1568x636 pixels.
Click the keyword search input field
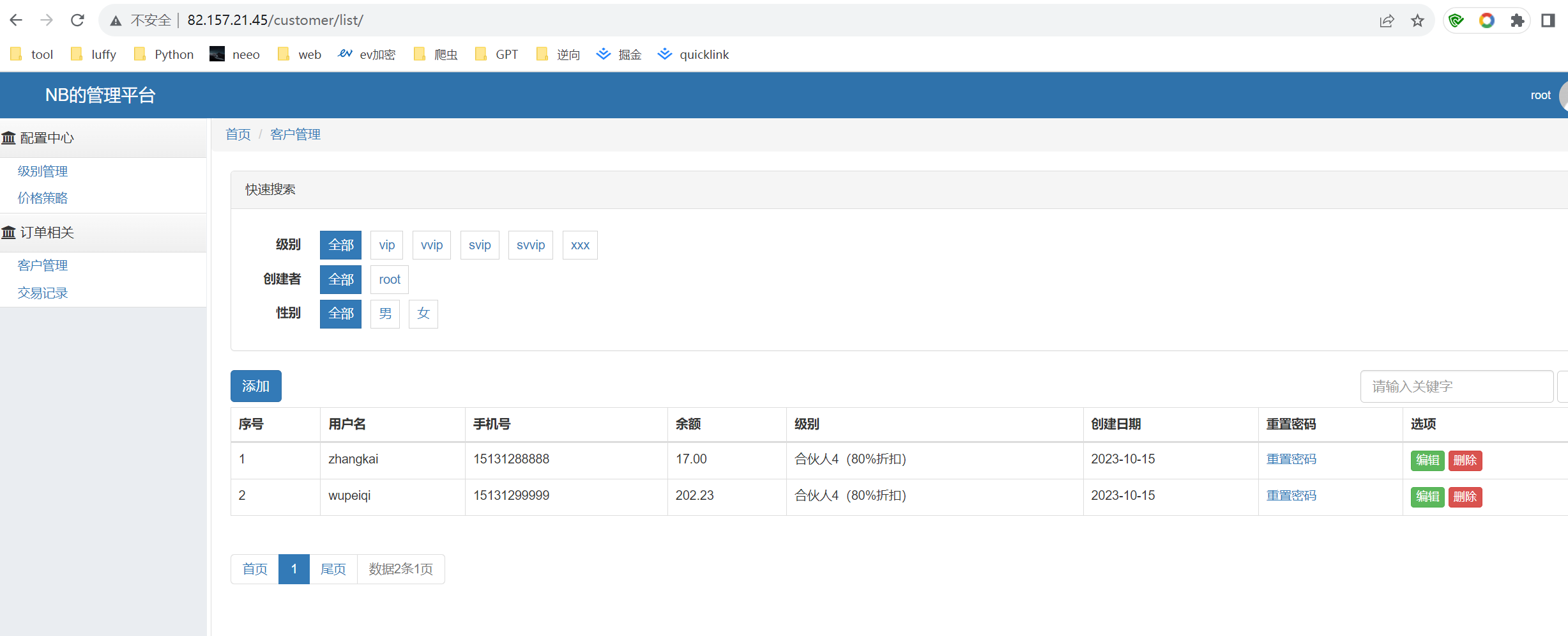[x=1456, y=386]
